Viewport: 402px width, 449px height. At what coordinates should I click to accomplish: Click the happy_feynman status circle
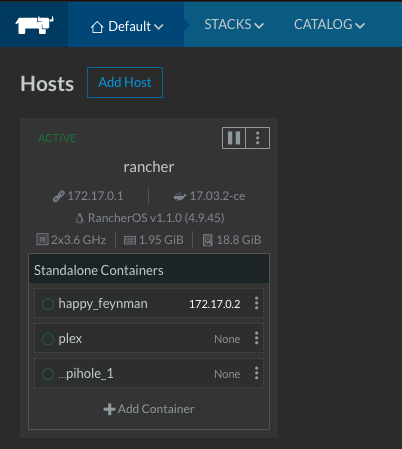(48, 304)
